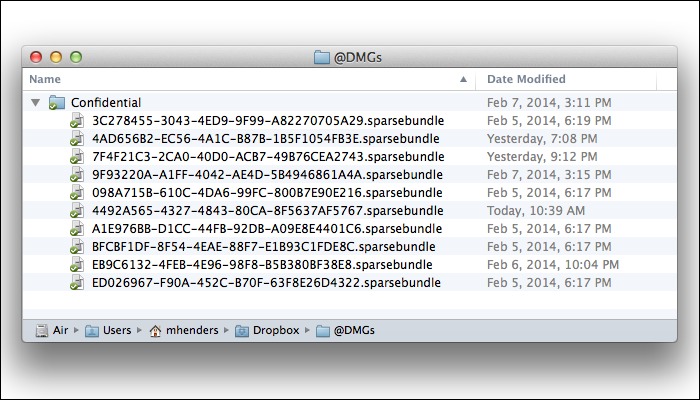The height and width of the screenshot is (400, 700).
Task: Select 098A715B-610C-4DA6 sparsebundle file
Action: (x=267, y=192)
